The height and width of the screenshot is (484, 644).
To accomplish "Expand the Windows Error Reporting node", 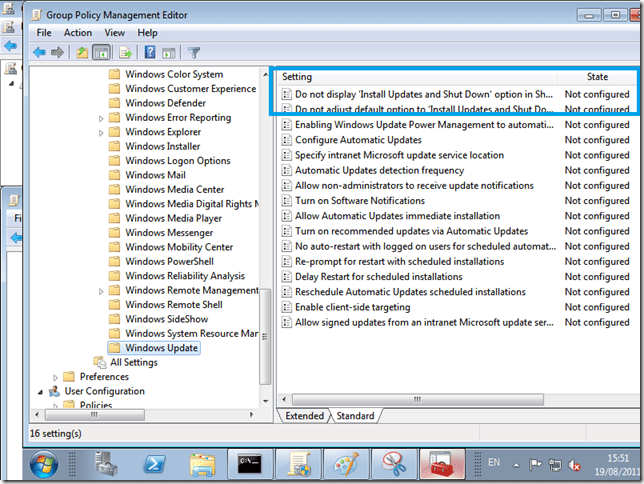I will [x=101, y=118].
